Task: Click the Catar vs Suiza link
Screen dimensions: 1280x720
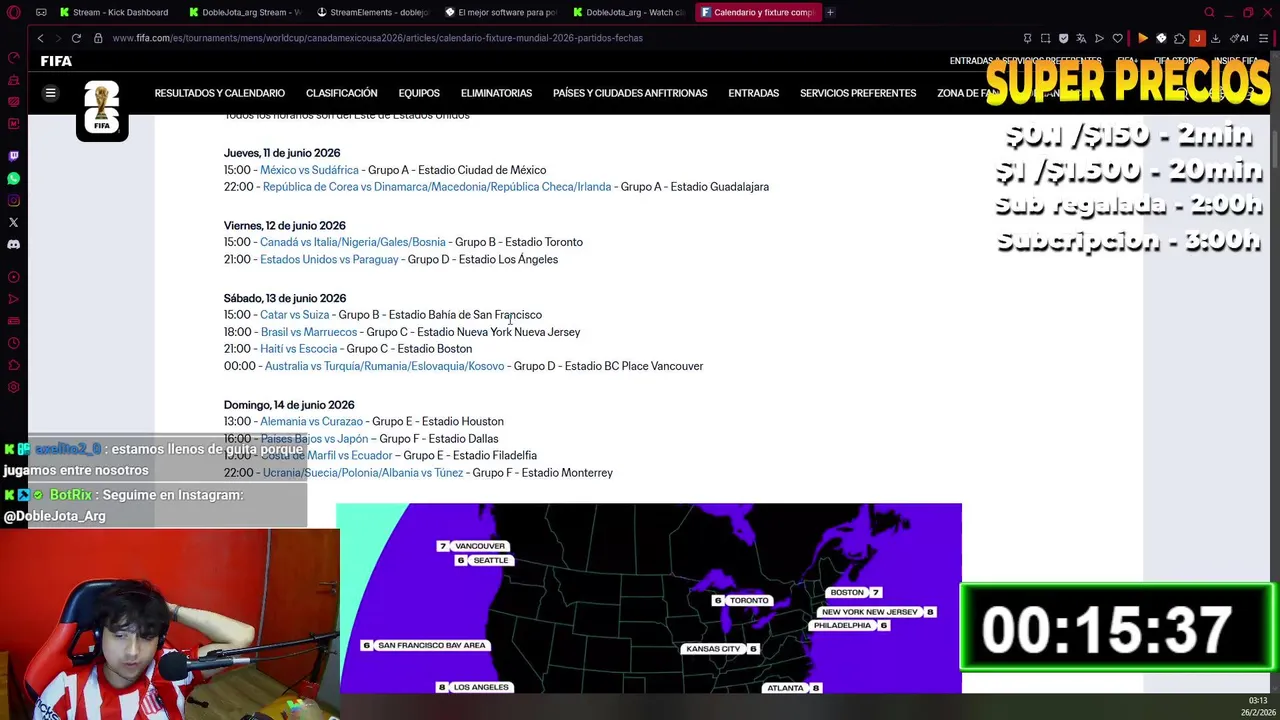Action: pyautogui.click(x=294, y=315)
